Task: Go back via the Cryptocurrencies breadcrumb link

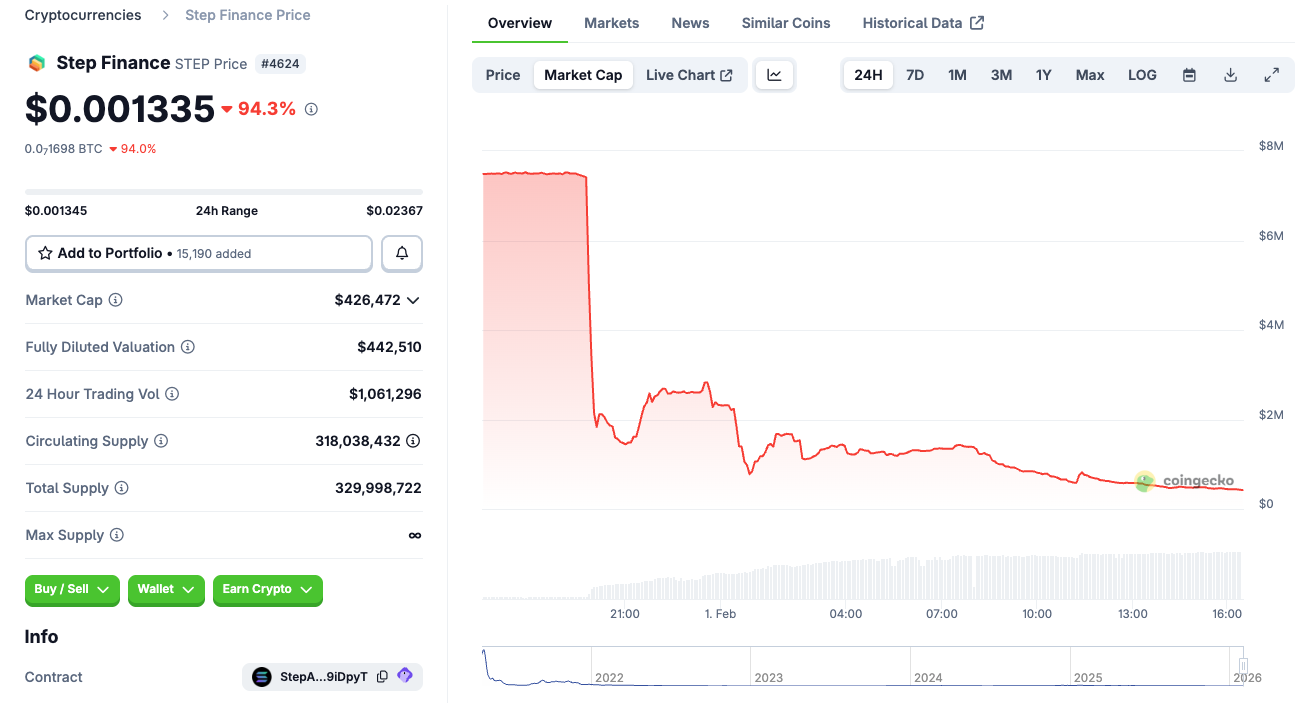Action: click(x=82, y=15)
